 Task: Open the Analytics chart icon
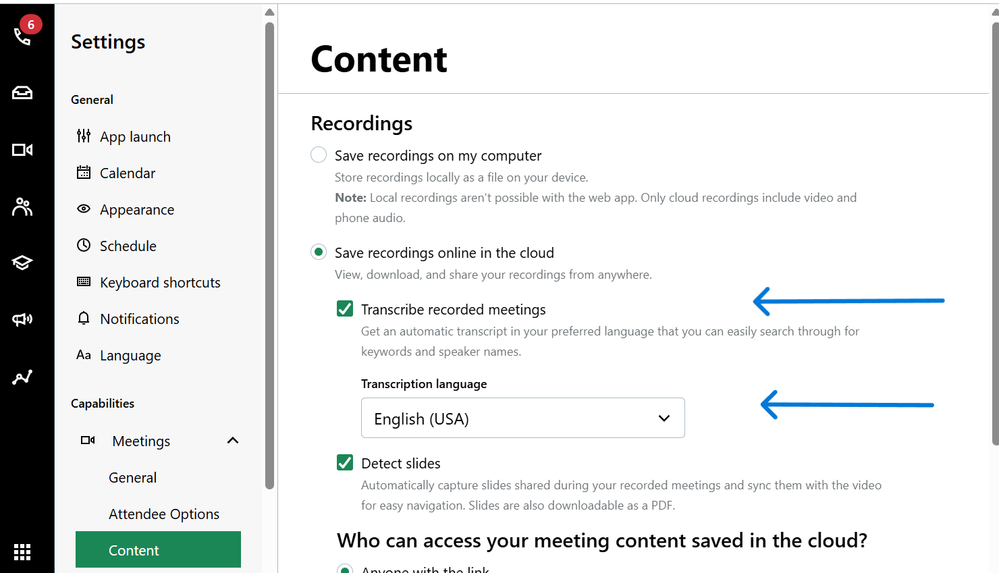[x=22, y=377]
